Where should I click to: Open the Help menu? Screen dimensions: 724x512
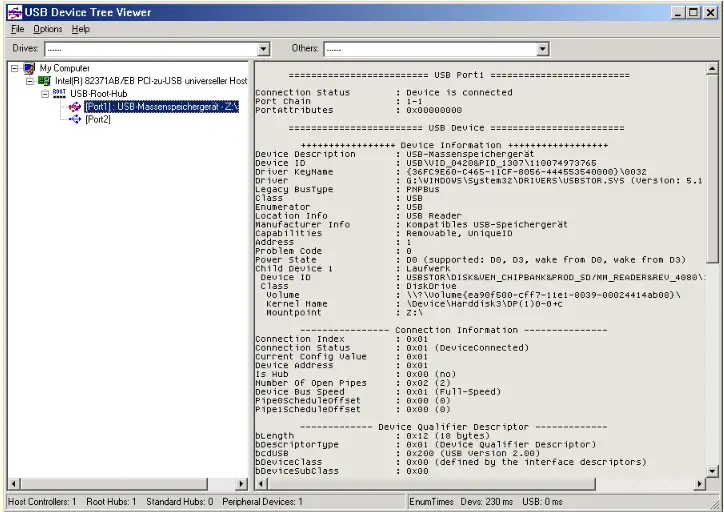pos(81,29)
